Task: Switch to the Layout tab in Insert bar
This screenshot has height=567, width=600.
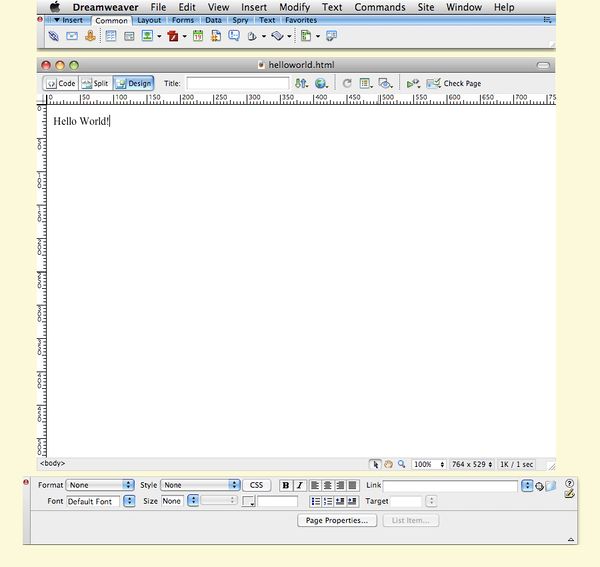Action: point(149,20)
